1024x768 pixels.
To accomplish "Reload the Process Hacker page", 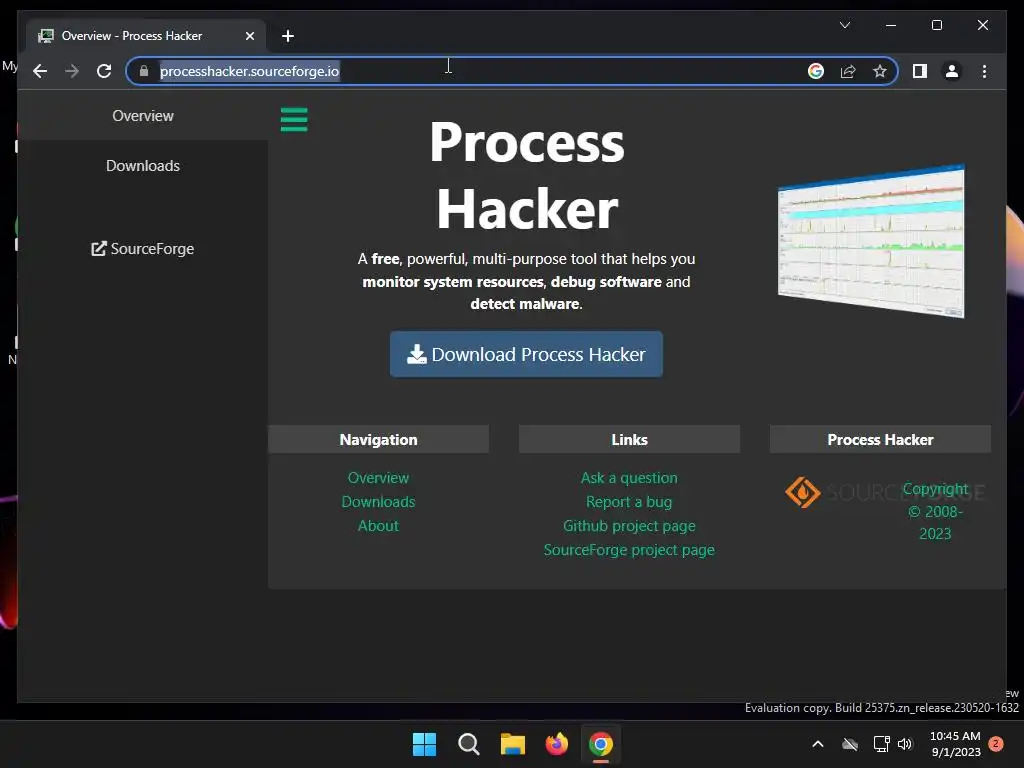I will click(104, 71).
